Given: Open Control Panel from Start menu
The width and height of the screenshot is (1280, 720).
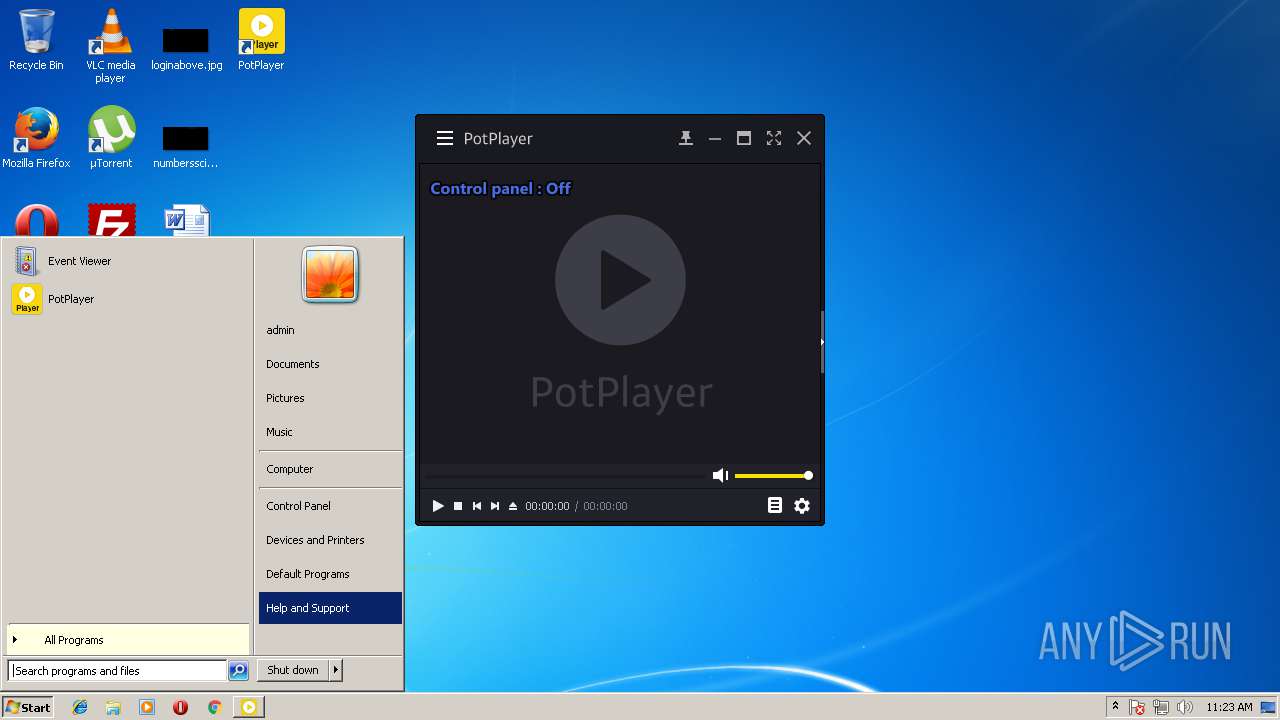Looking at the screenshot, I should (330, 506).
